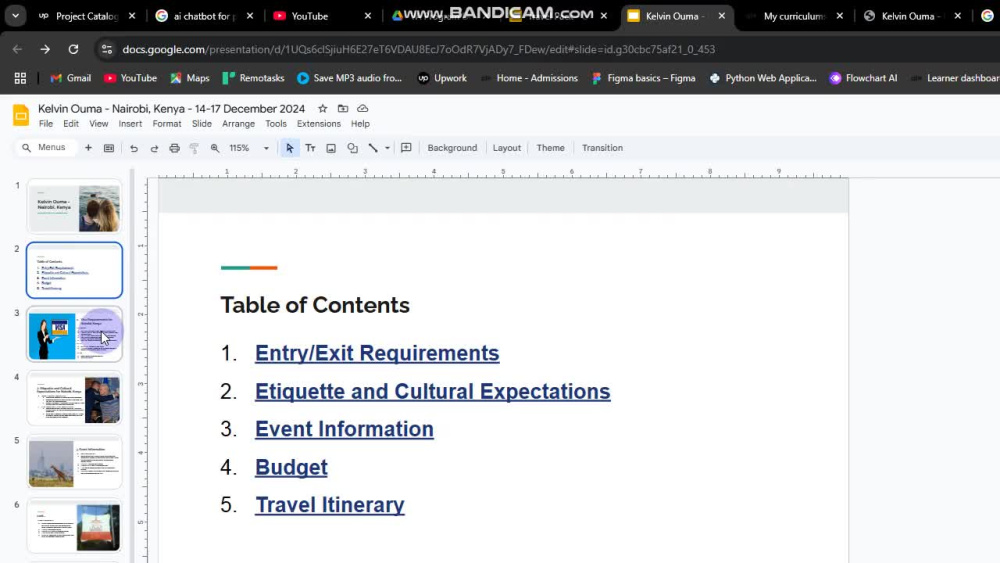Open the browser tab search dropdown
Image resolution: width=1000 pixels, height=563 pixels.
point(15,16)
